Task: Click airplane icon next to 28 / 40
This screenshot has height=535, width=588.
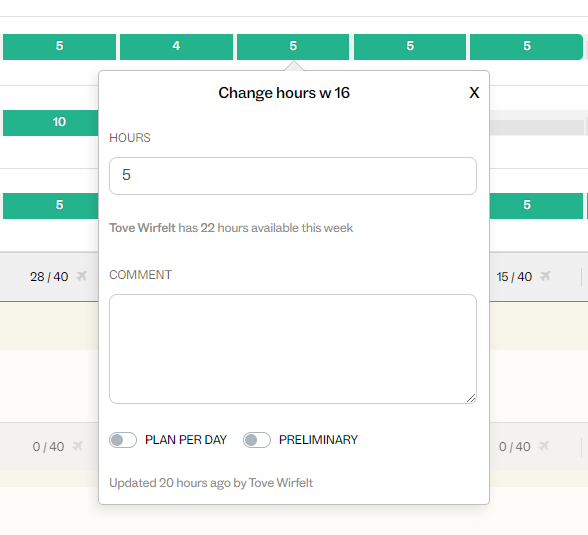Action: tap(81, 276)
